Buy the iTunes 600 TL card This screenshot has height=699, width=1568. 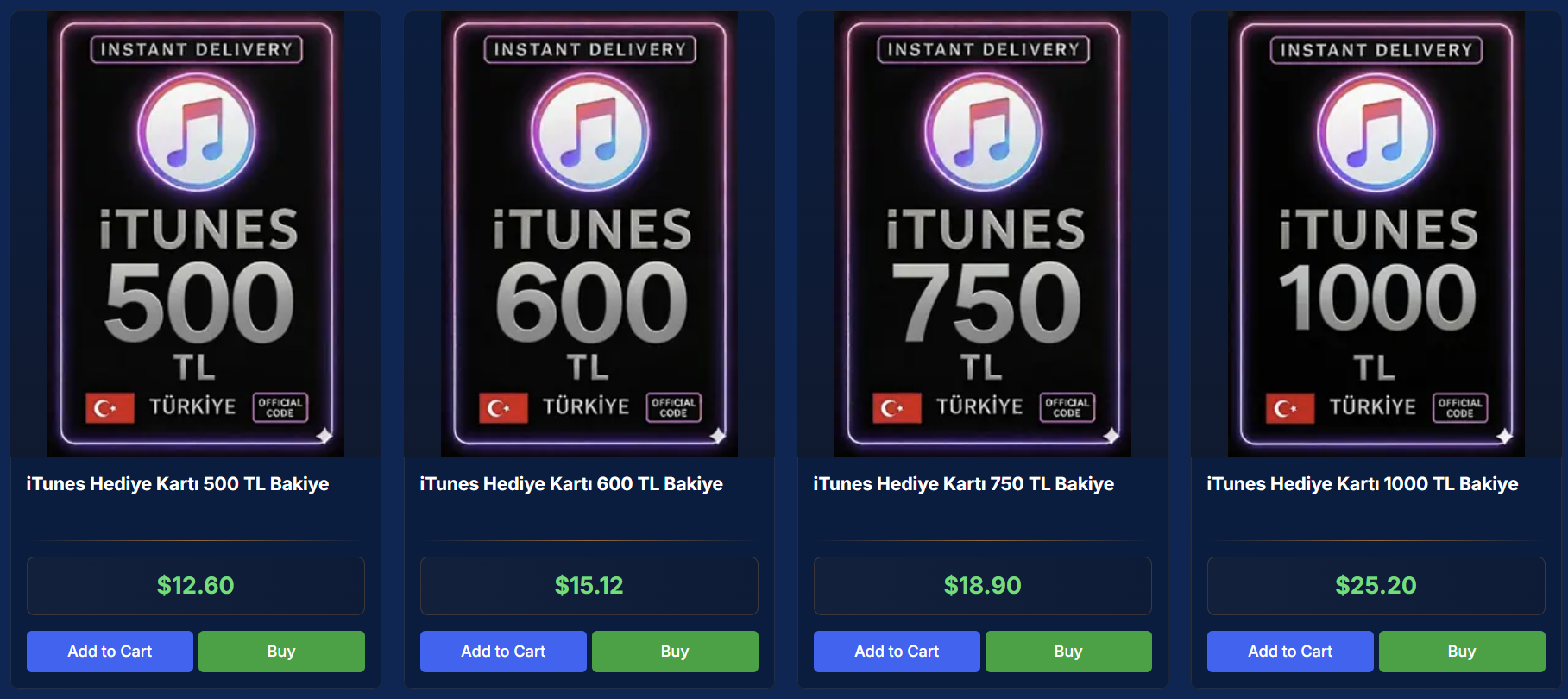point(675,652)
